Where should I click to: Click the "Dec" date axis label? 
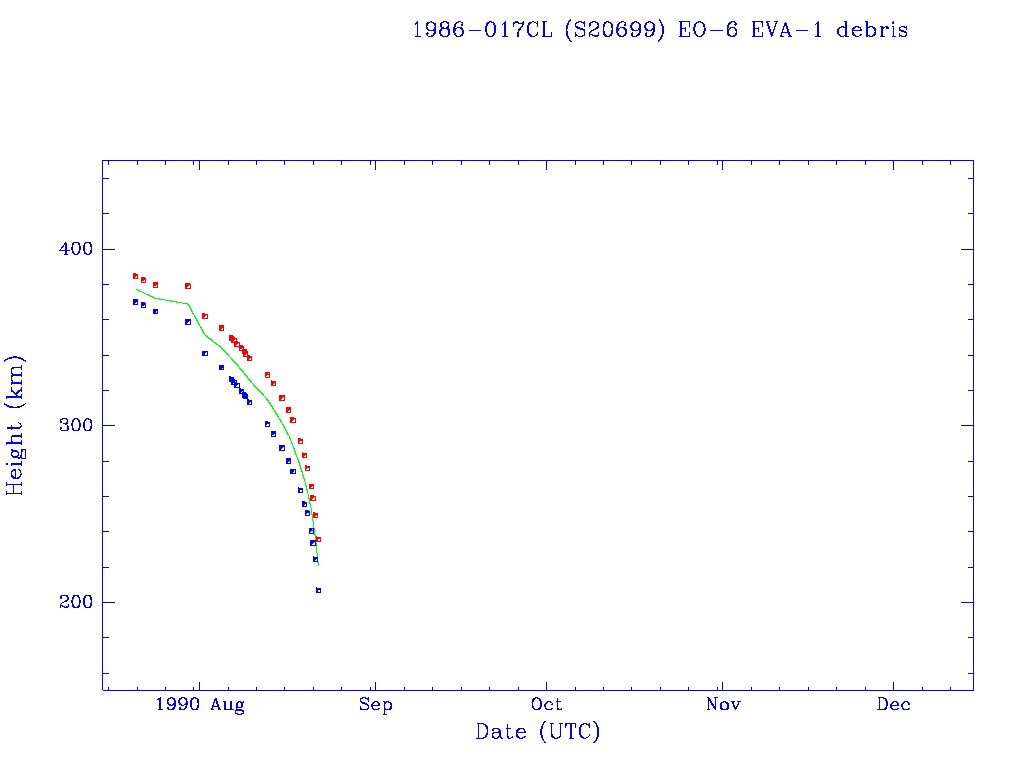click(x=894, y=705)
